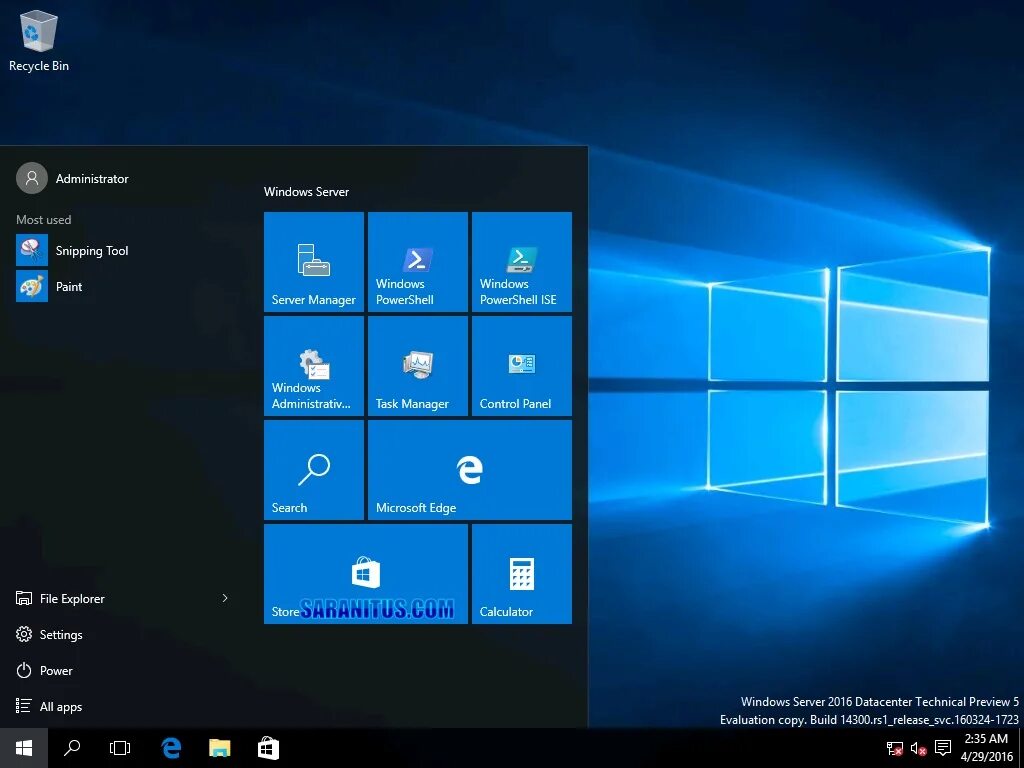
Task: Click the Windows Server group heading
Action: tap(306, 191)
